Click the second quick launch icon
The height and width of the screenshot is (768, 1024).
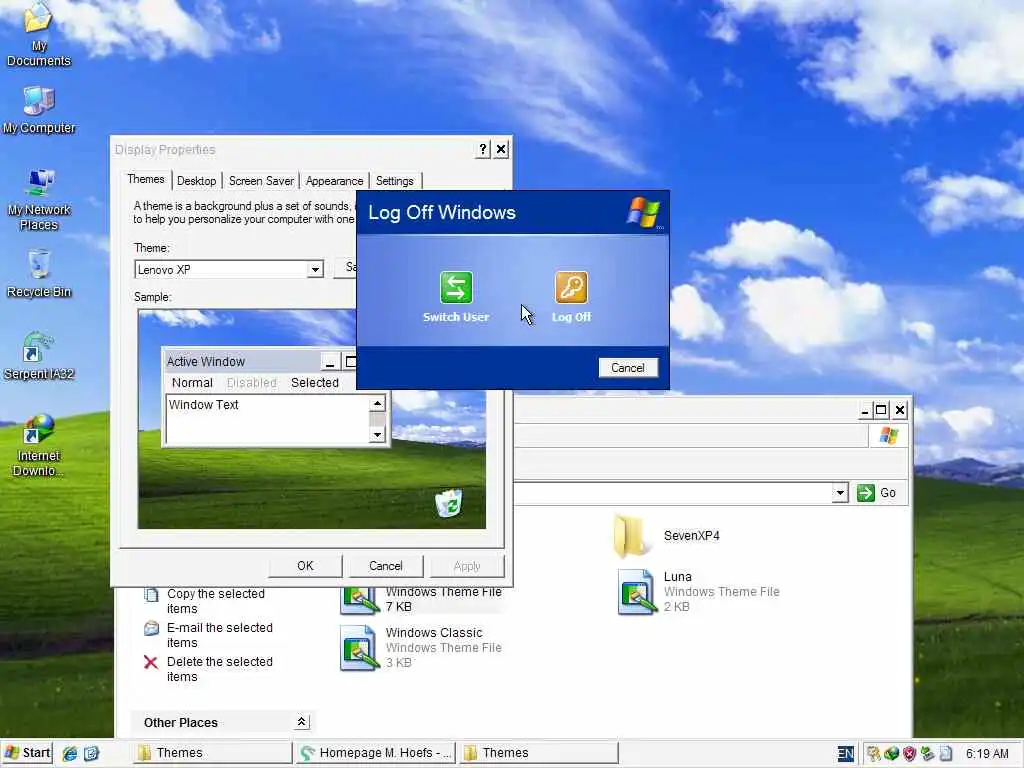tap(91, 754)
